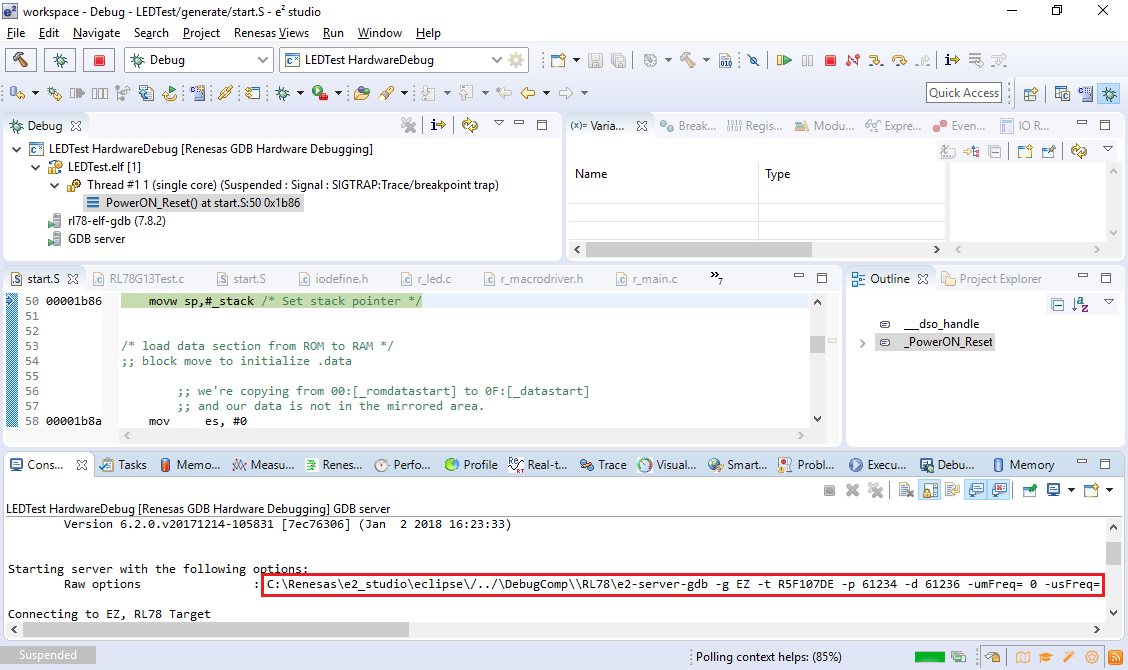Viewport: 1128px width, 670px height.
Task: Open the launch configuration settings gear
Action: click(516, 60)
